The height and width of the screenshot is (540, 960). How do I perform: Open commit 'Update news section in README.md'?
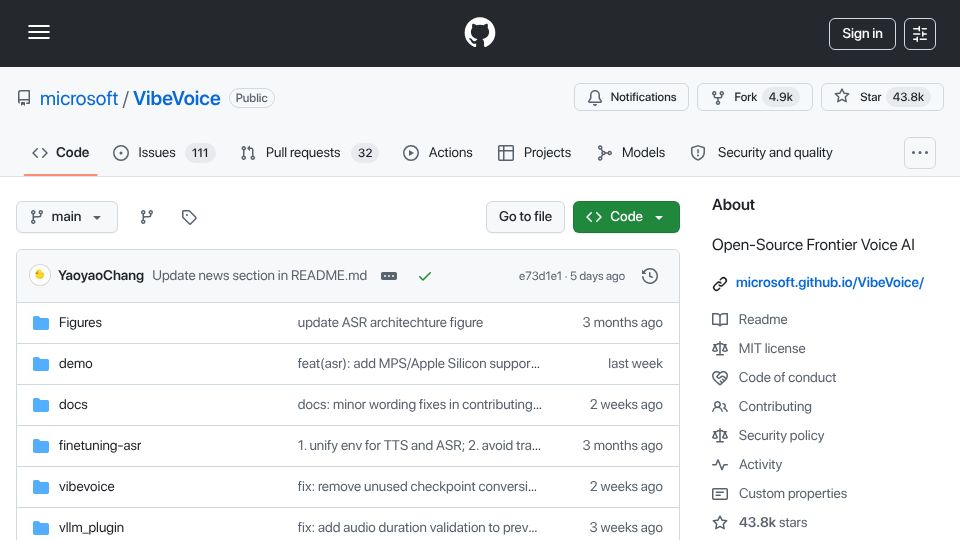tap(260, 276)
